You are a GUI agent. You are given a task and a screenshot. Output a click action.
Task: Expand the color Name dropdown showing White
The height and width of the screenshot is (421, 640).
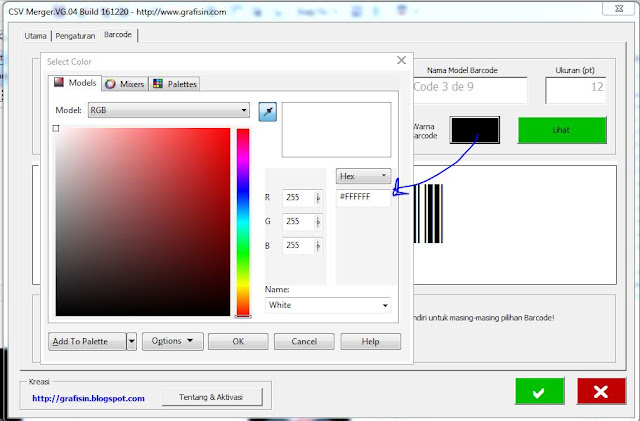[x=328, y=305]
